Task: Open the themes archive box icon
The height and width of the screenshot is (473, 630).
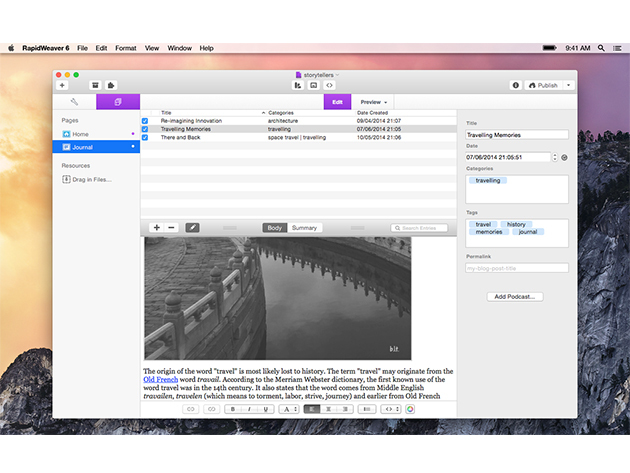Action: pos(95,85)
